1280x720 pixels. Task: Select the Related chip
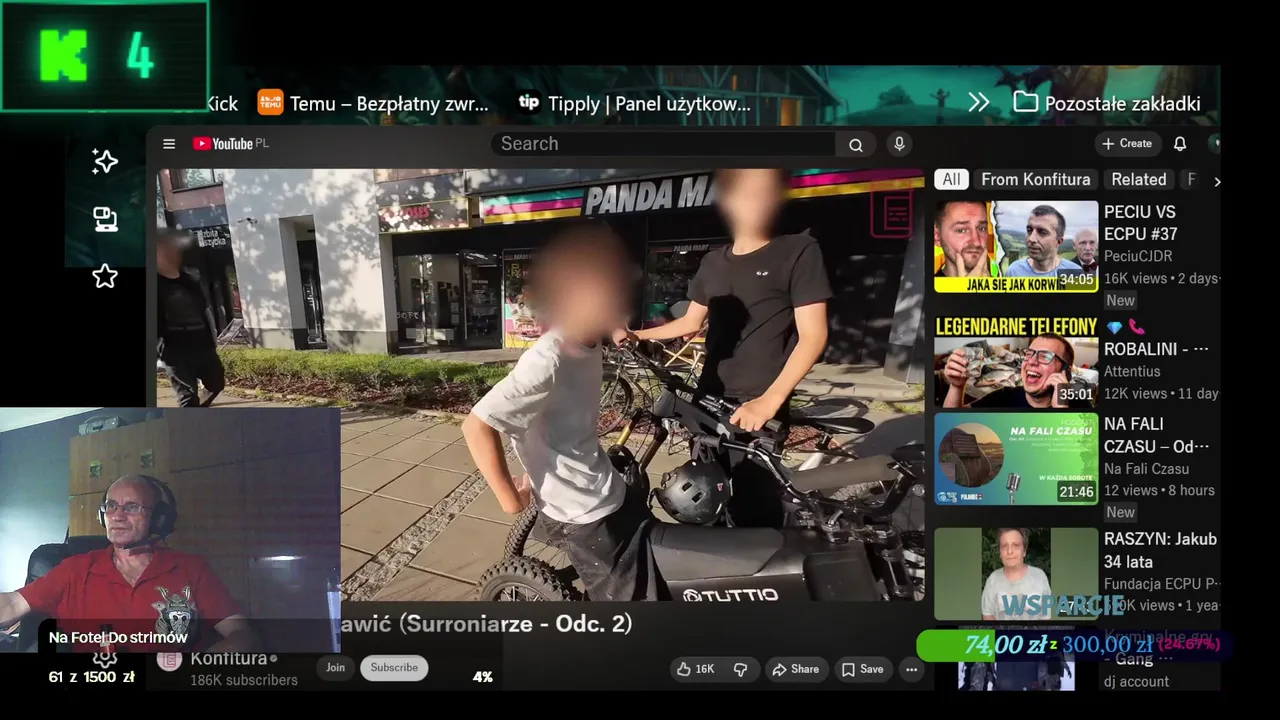click(x=1139, y=180)
